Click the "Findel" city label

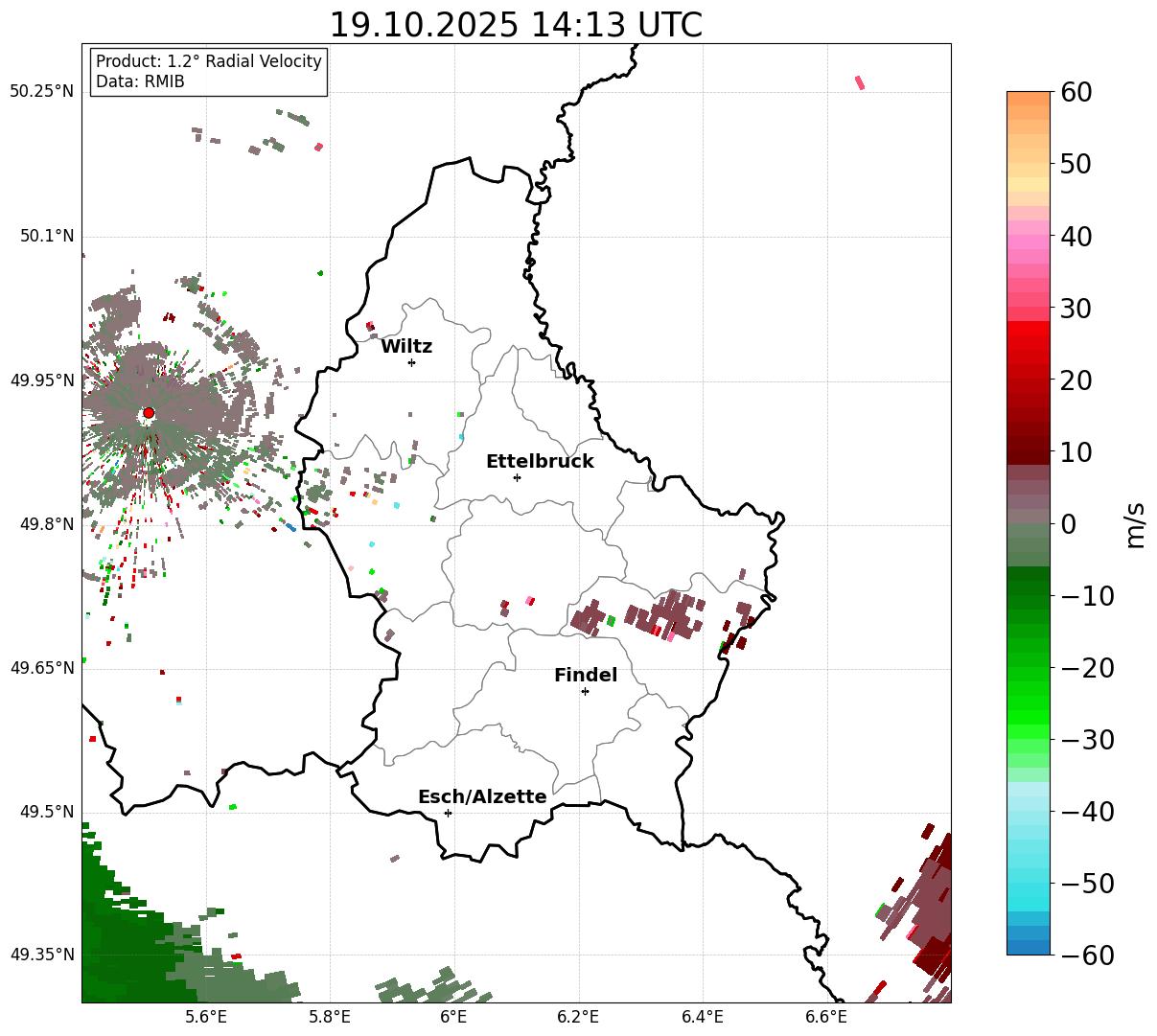[586, 676]
